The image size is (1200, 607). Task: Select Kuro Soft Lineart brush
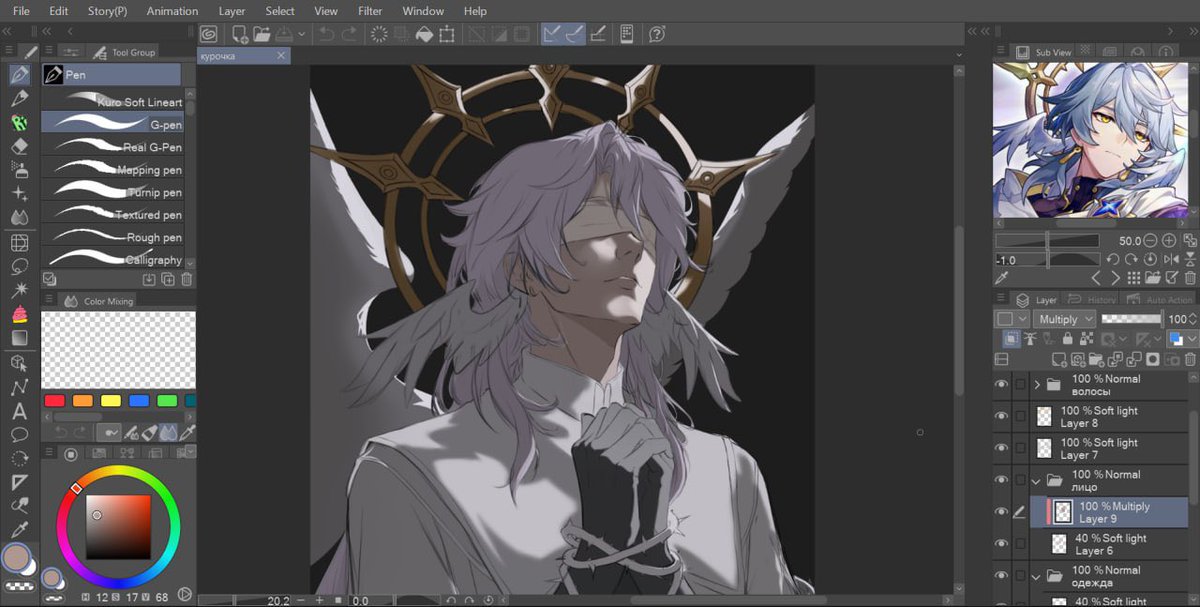point(112,102)
